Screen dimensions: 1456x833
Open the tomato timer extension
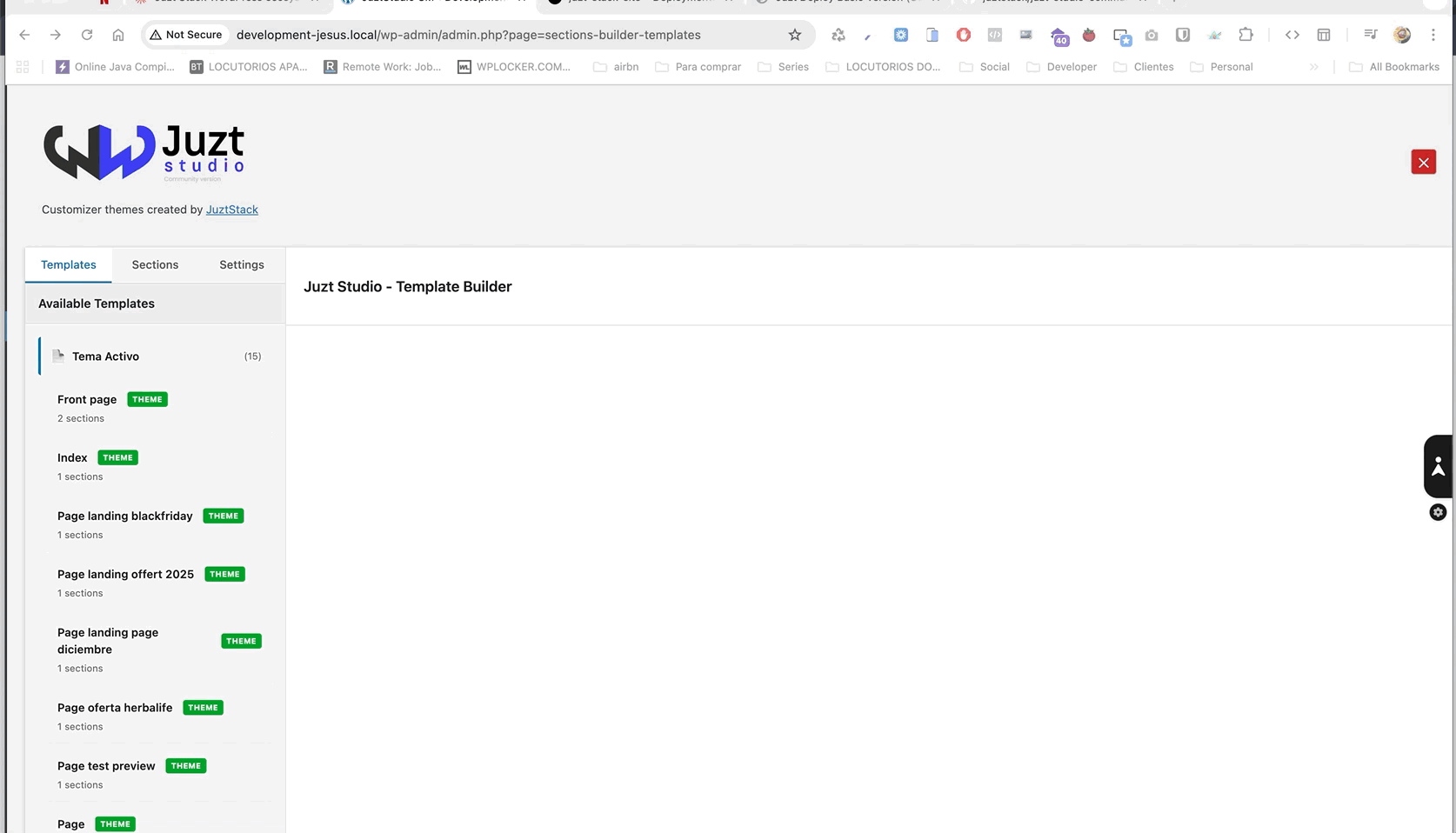point(1089,35)
